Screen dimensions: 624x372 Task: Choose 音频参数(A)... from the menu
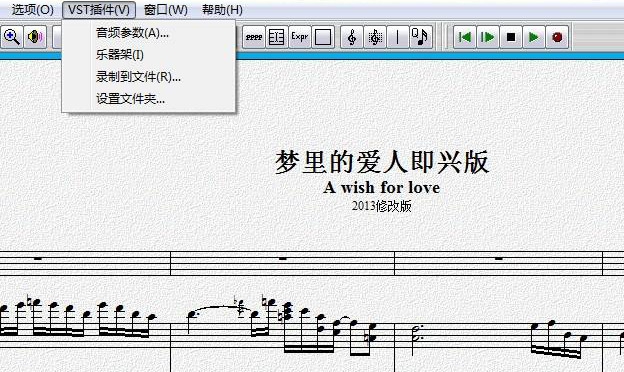coord(149,33)
